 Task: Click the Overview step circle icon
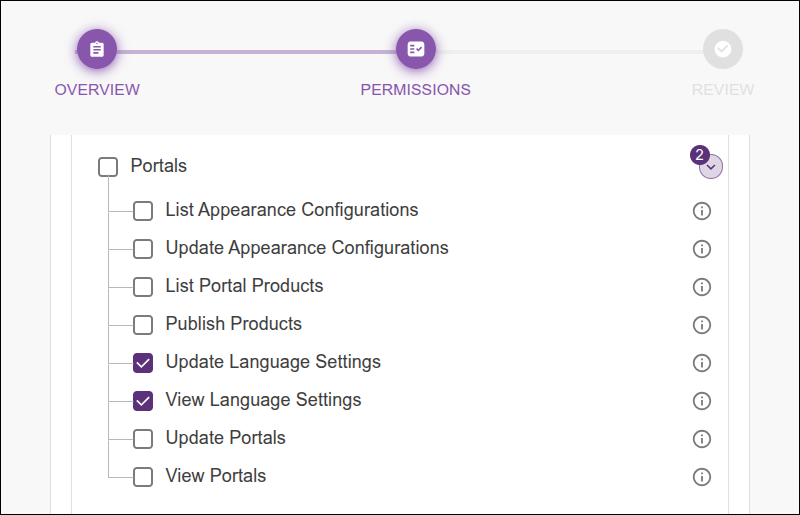97,49
